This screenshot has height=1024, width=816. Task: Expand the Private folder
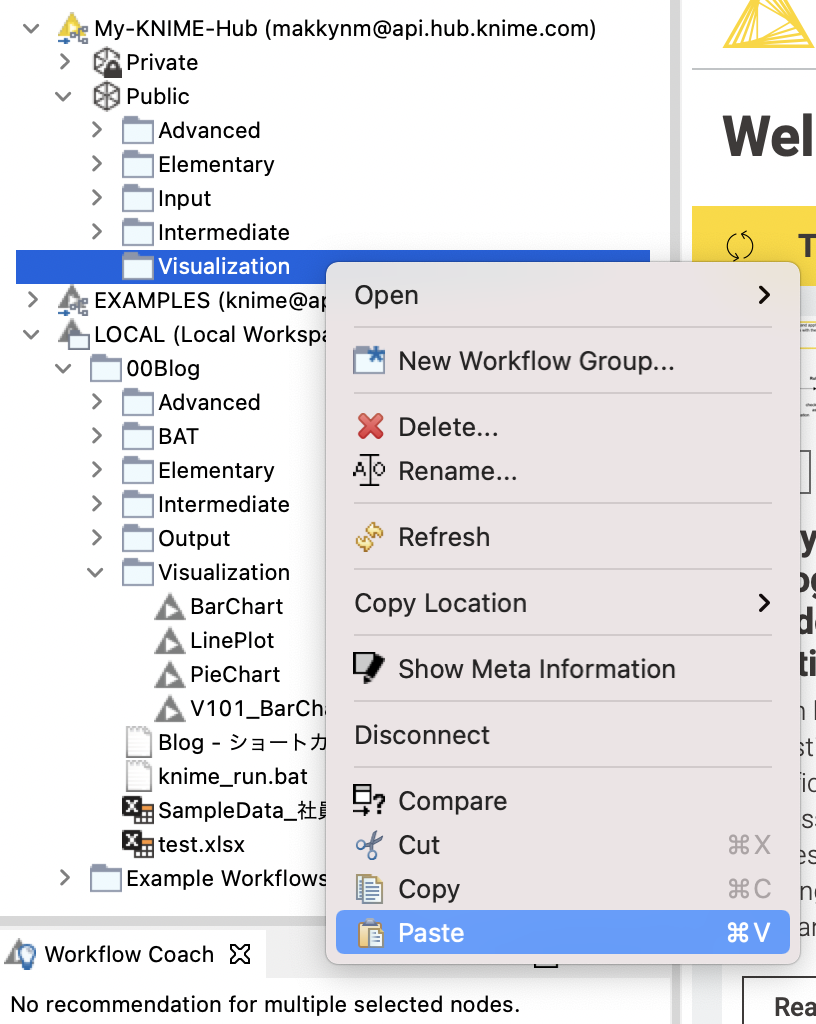pos(64,62)
